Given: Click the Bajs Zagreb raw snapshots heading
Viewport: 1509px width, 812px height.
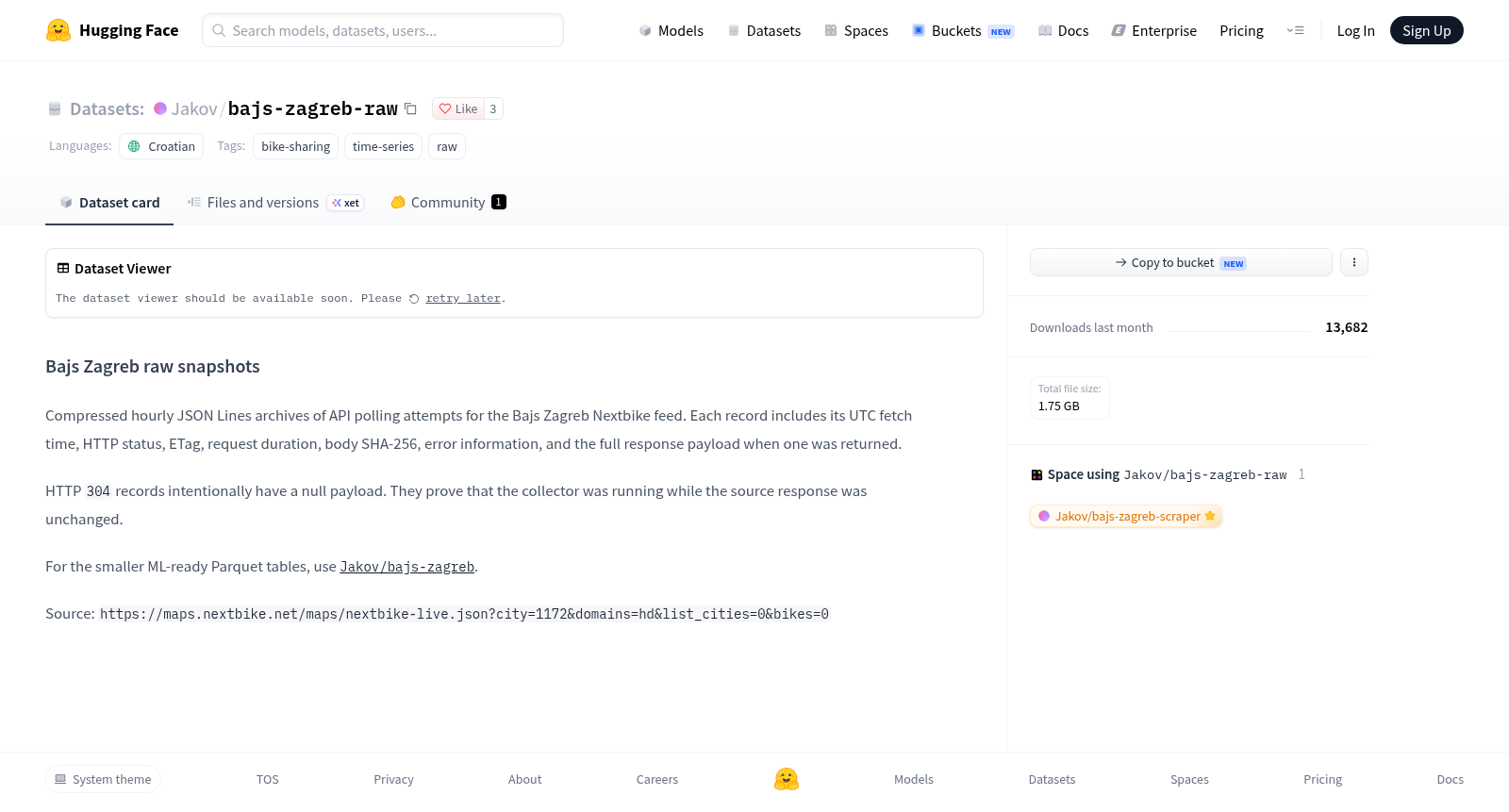Looking at the screenshot, I should coord(153,367).
